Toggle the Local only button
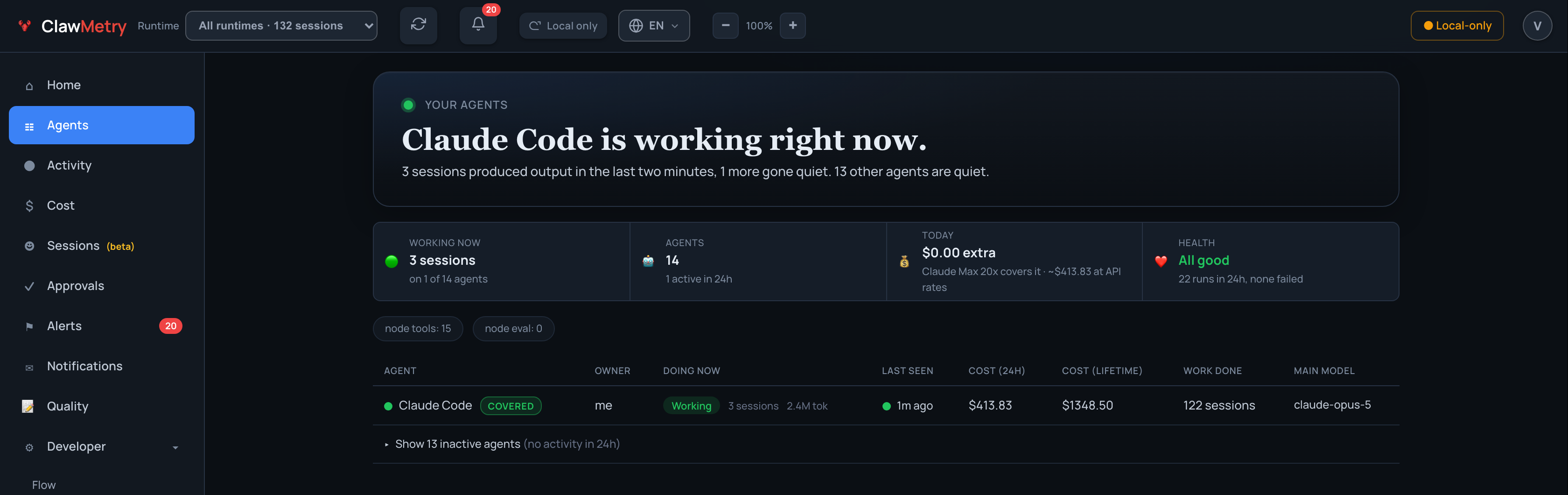This screenshot has width=1568, height=495. [x=563, y=26]
